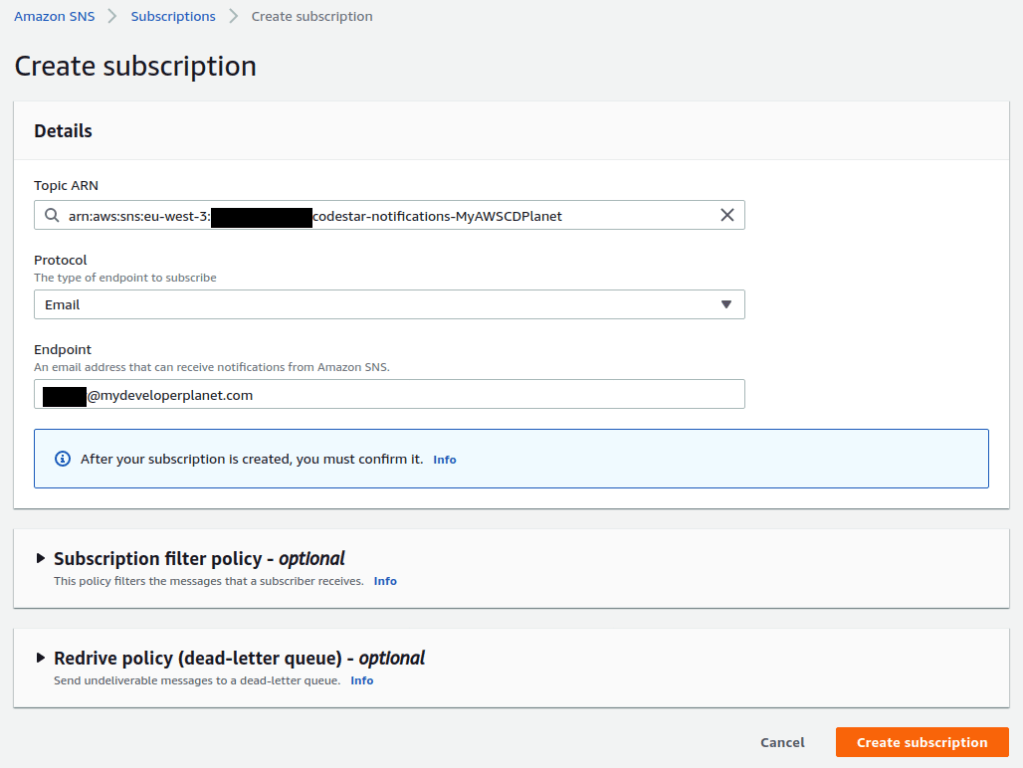
Task: Navigate to Subscriptions breadcrumb
Action: coord(173,16)
